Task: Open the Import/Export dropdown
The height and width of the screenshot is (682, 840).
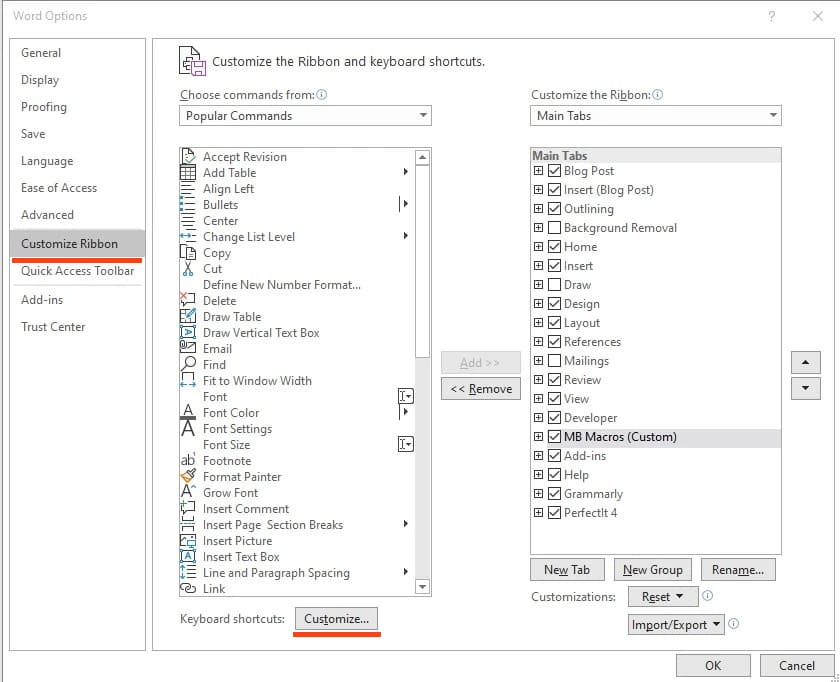Action: click(676, 624)
